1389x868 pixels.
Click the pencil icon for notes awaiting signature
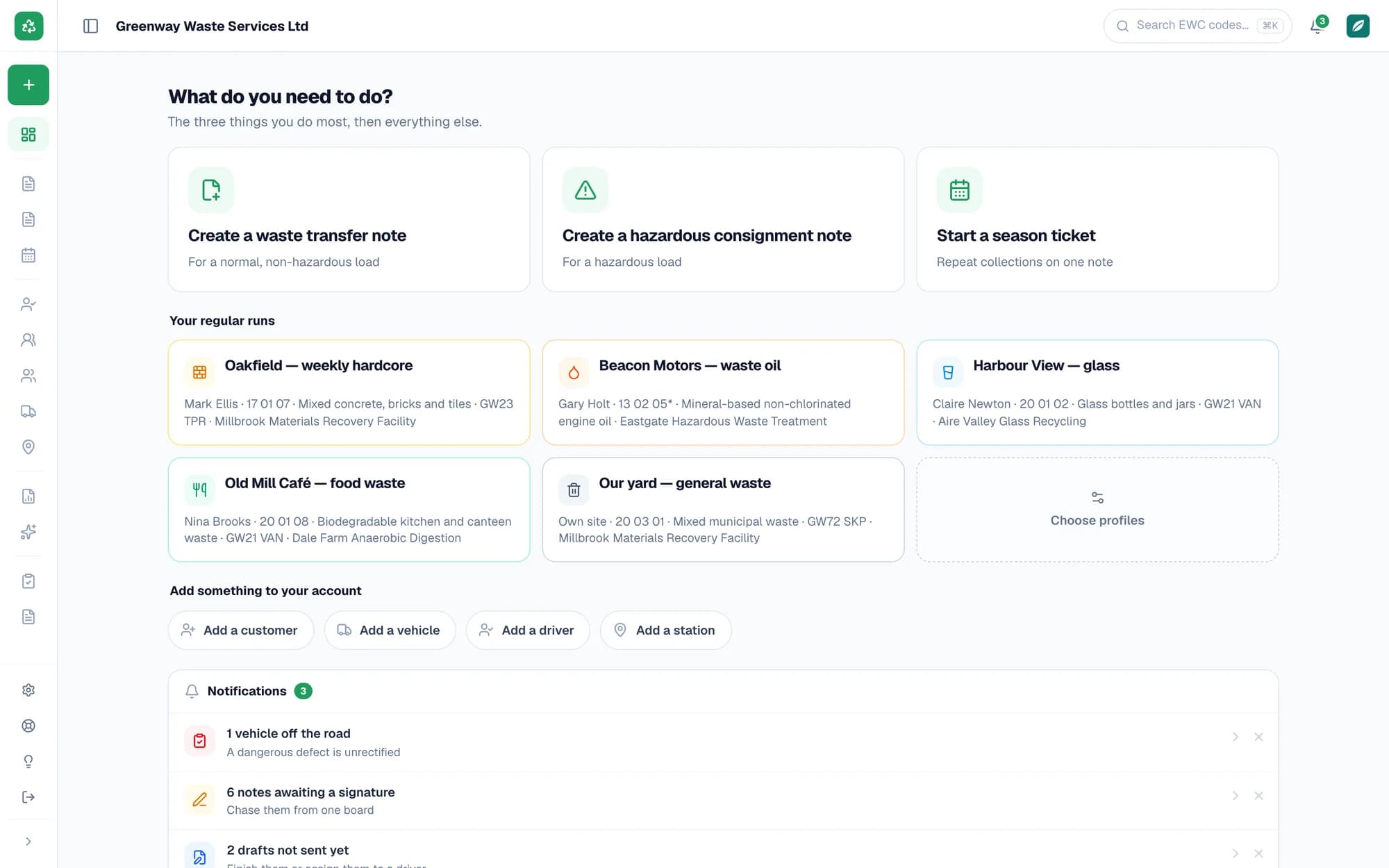(199, 799)
